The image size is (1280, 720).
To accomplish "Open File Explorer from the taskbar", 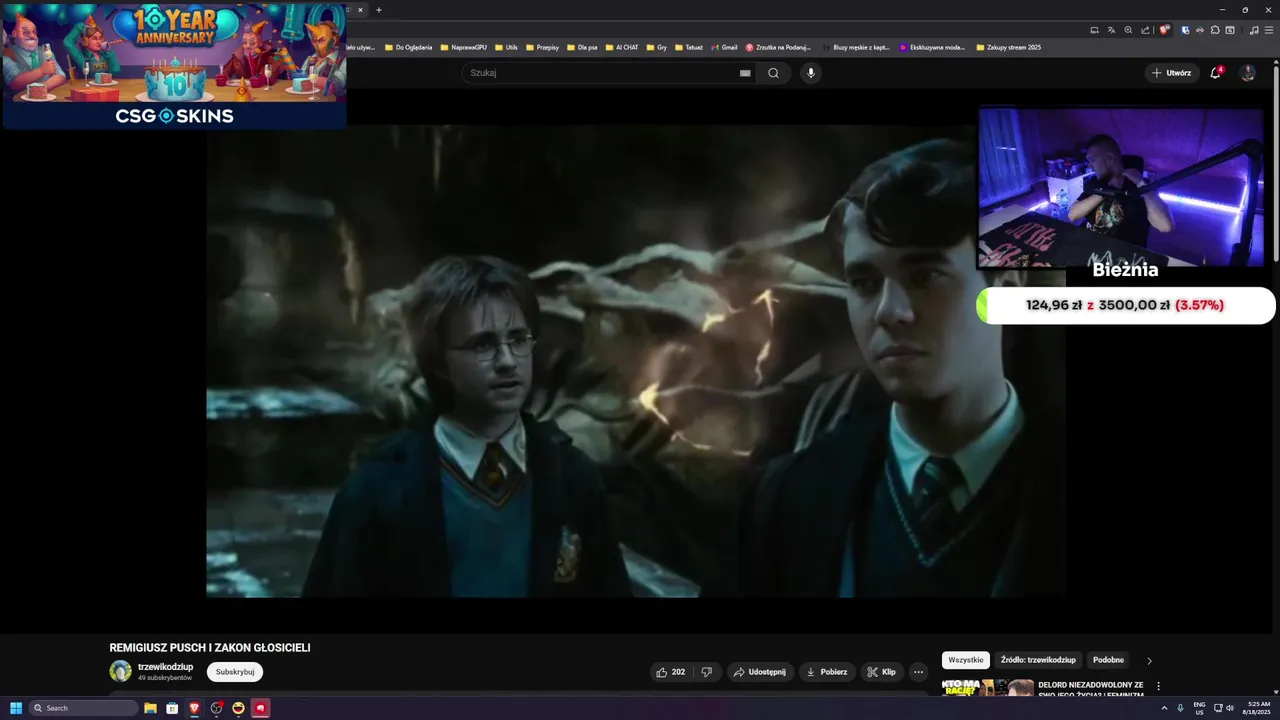I will pyautogui.click(x=150, y=708).
